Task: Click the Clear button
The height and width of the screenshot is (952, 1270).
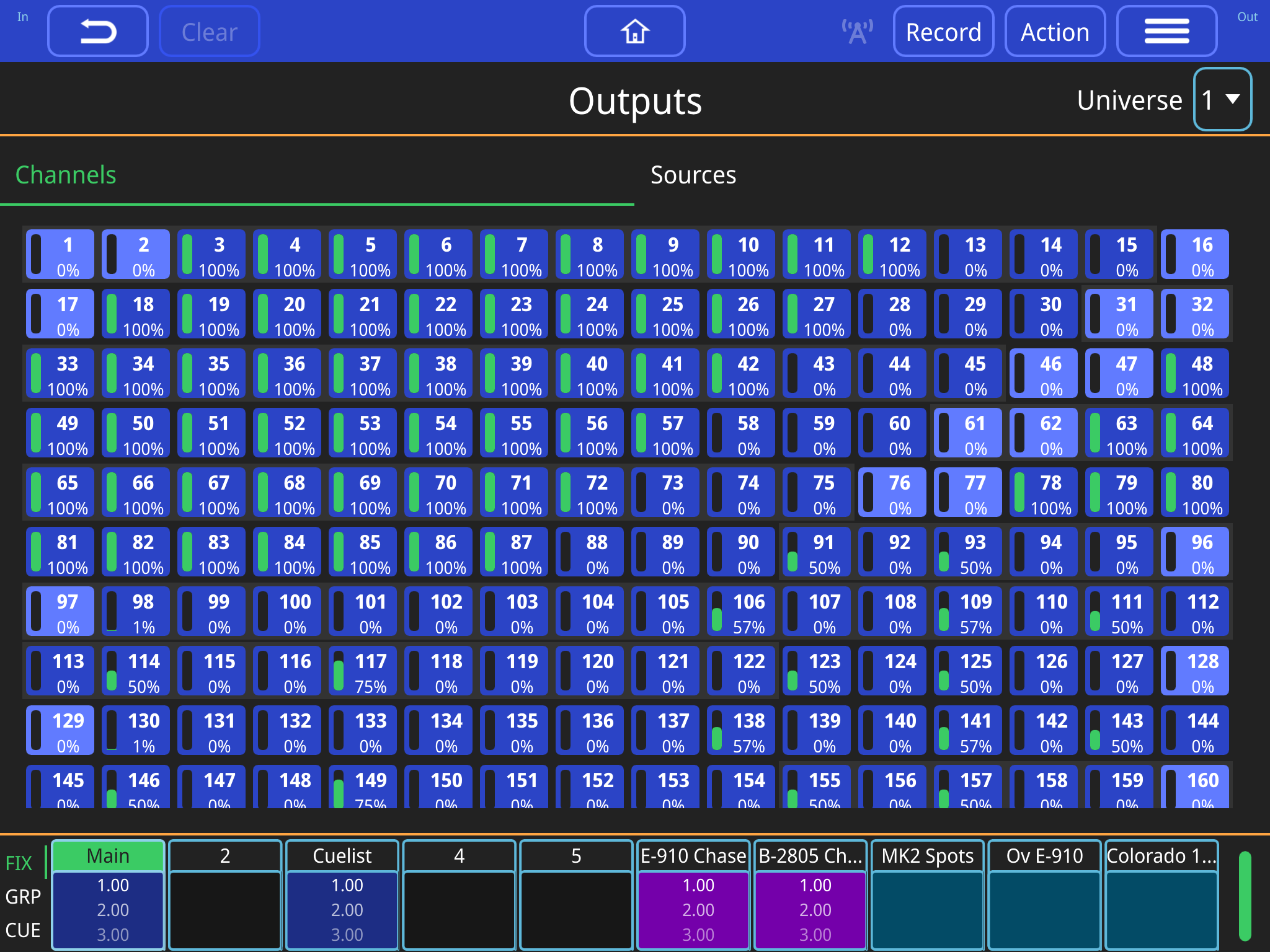Action: tap(209, 31)
